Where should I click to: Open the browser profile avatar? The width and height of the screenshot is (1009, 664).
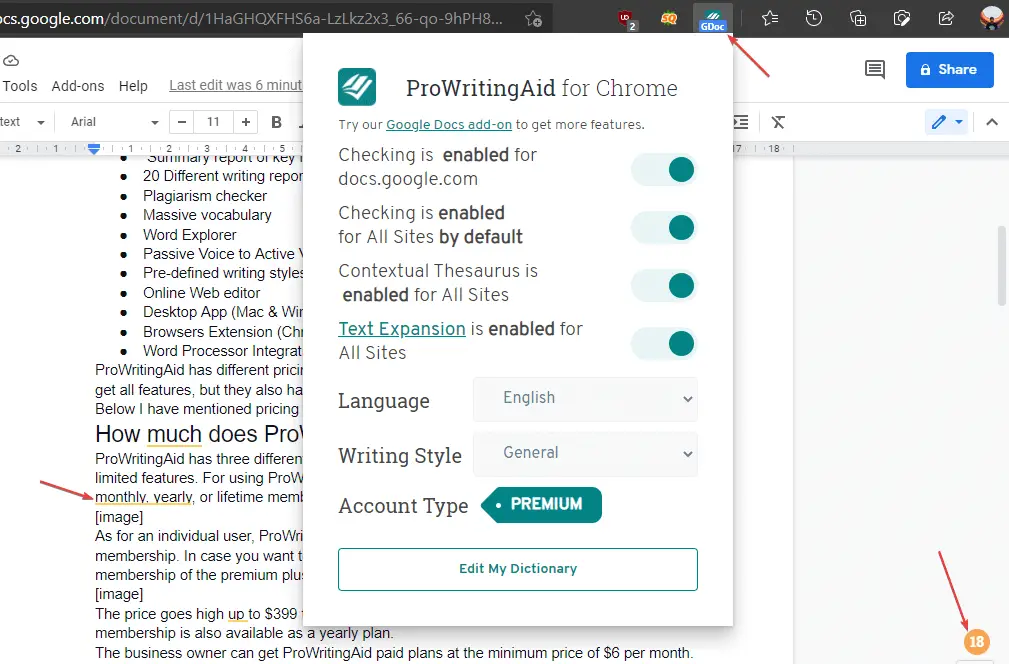pyautogui.click(x=991, y=18)
